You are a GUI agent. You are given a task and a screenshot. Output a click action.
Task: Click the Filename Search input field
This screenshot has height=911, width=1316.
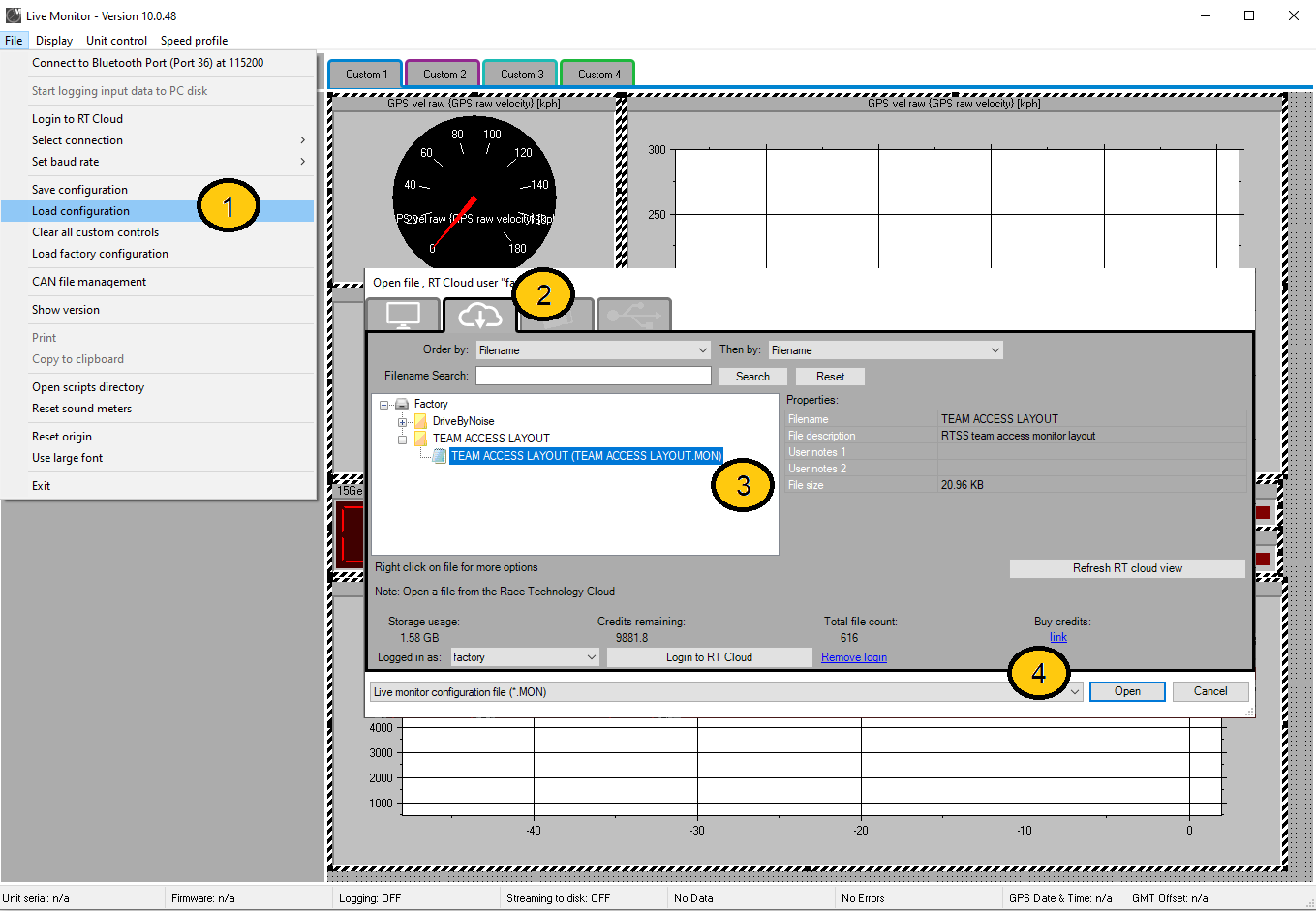pyautogui.click(x=593, y=376)
